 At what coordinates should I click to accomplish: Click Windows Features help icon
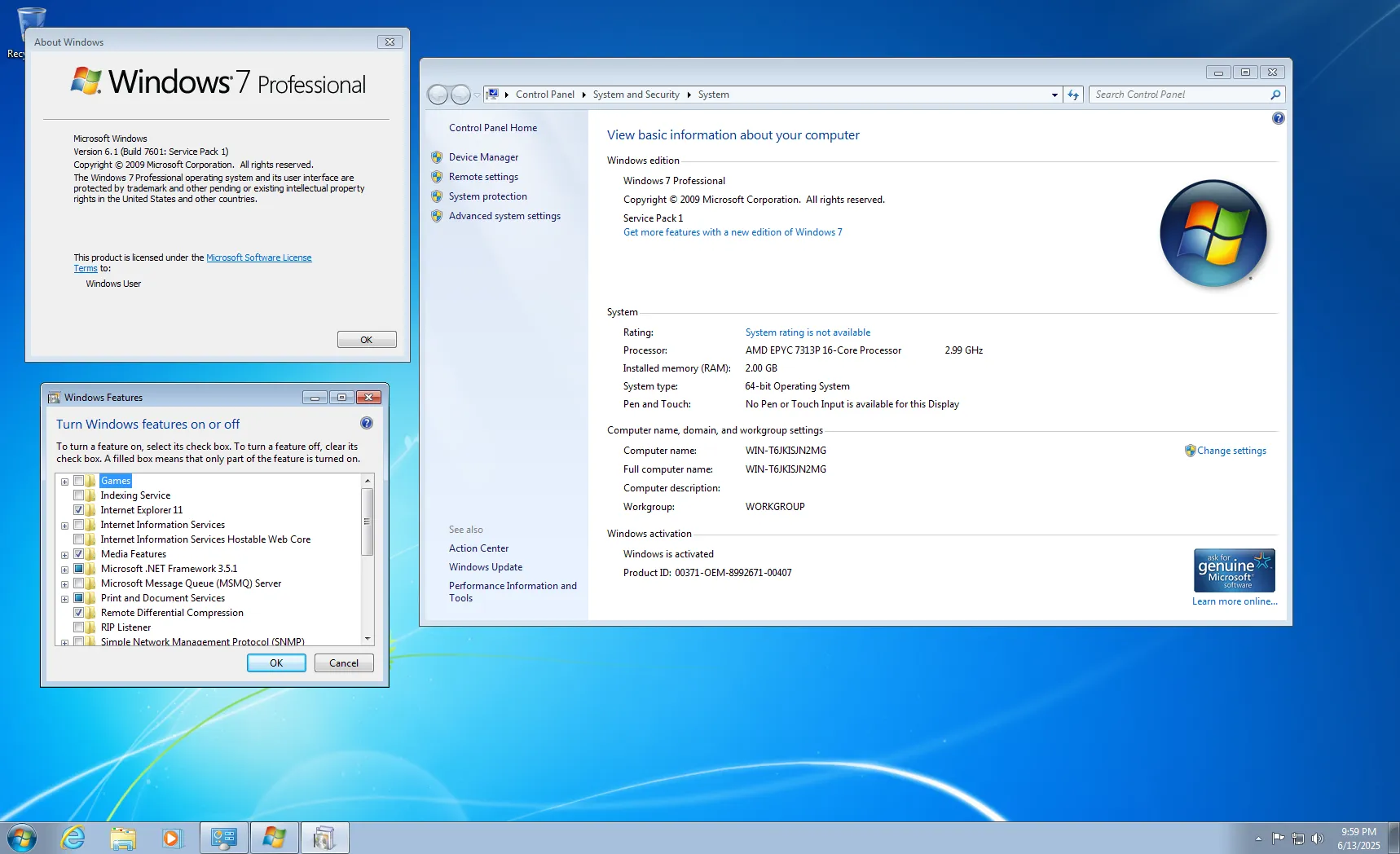coord(367,423)
